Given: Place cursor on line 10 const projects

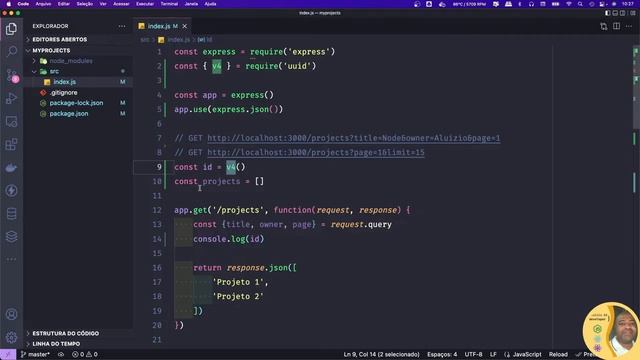Looking at the screenshot, I should [x=219, y=181].
